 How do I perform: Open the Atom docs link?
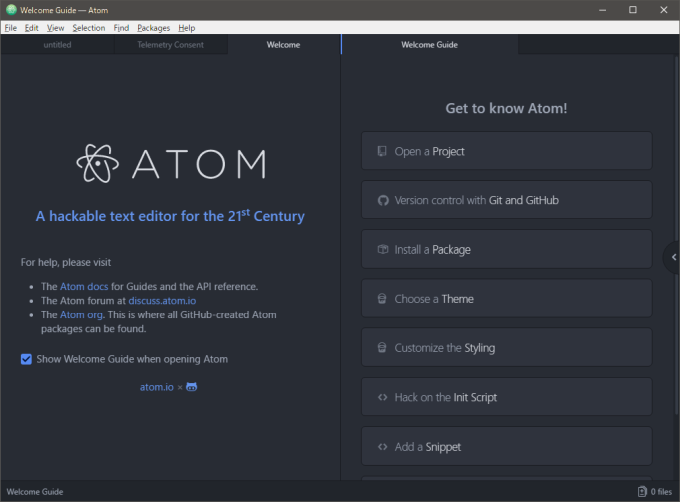point(84,287)
